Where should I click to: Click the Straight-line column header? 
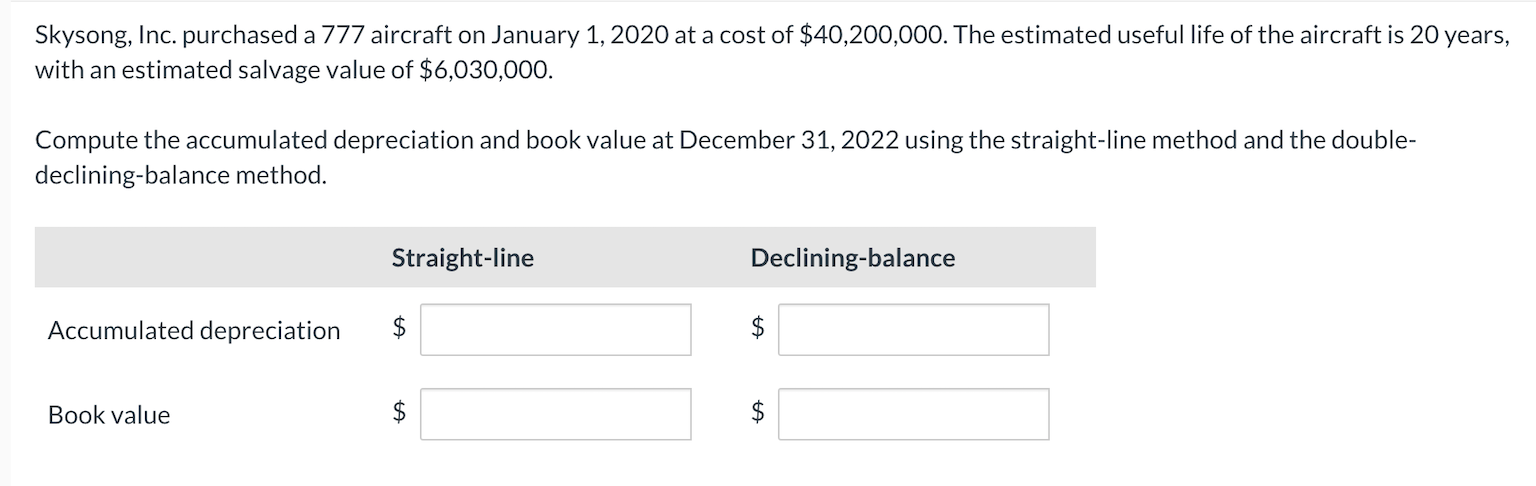(463, 258)
